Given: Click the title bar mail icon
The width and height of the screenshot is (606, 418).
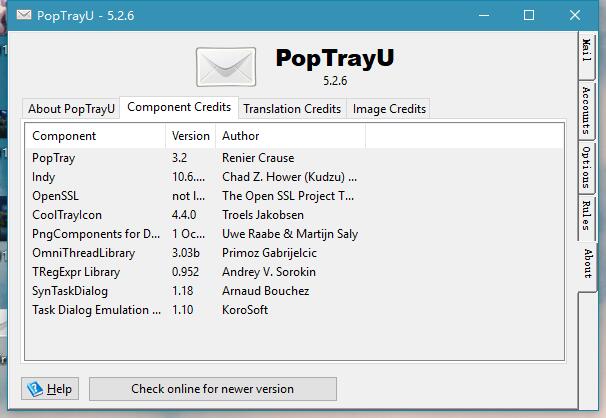Looking at the screenshot, I should point(23,15).
